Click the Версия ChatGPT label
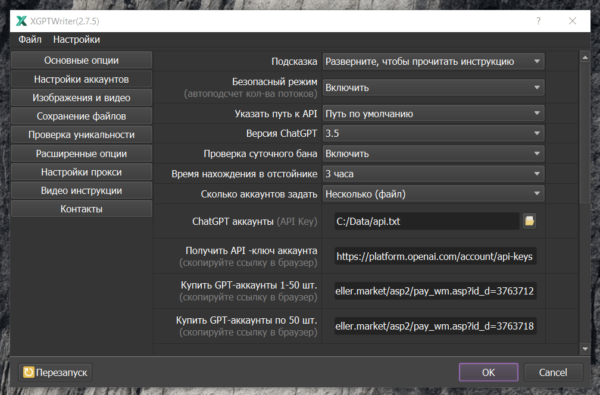600x395 pixels. 282,133
